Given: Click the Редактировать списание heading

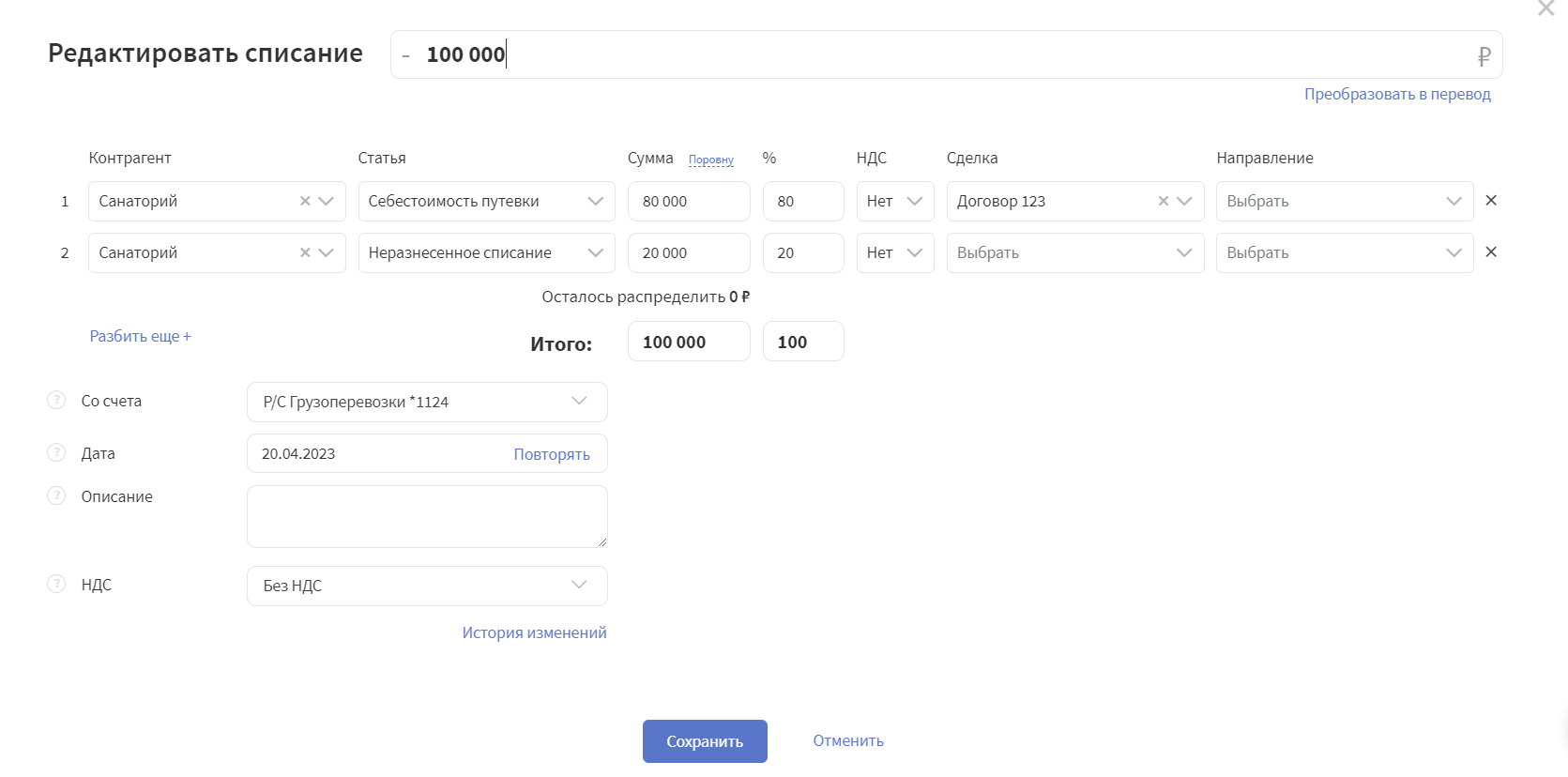Looking at the screenshot, I should (x=205, y=53).
